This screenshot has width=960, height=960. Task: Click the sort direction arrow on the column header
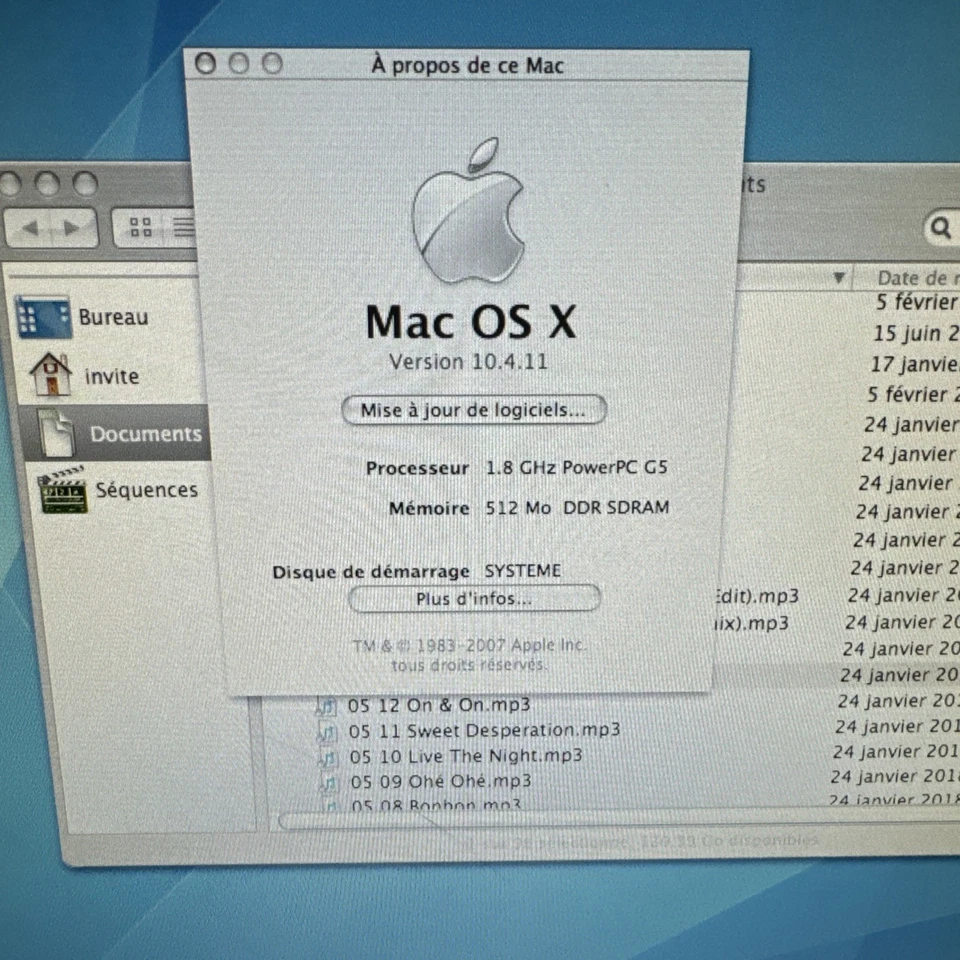[x=838, y=278]
